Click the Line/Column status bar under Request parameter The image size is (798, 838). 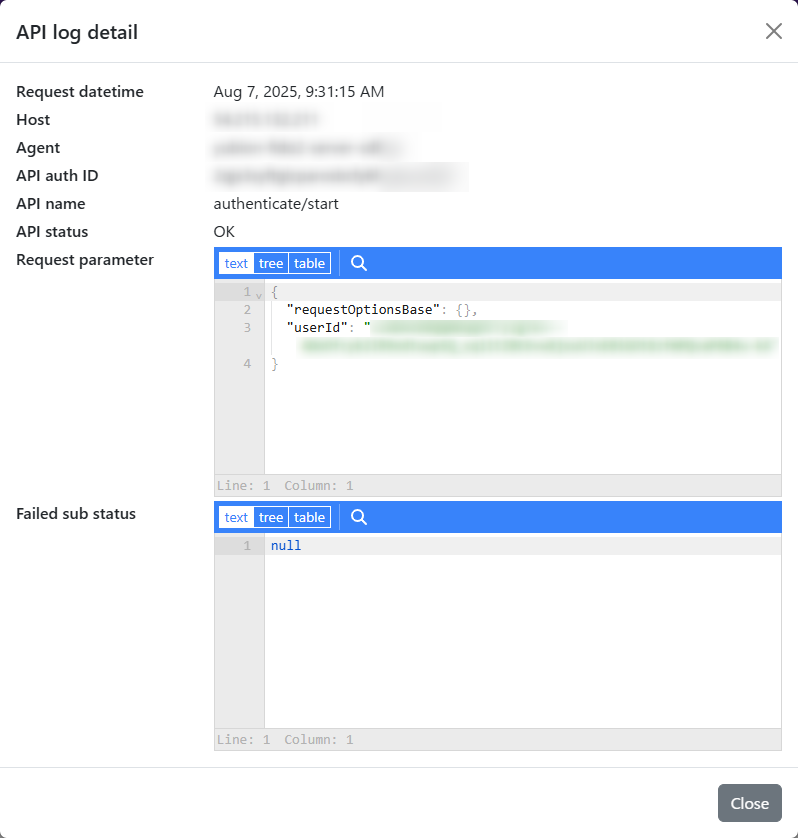pyautogui.click(x=498, y=485)
